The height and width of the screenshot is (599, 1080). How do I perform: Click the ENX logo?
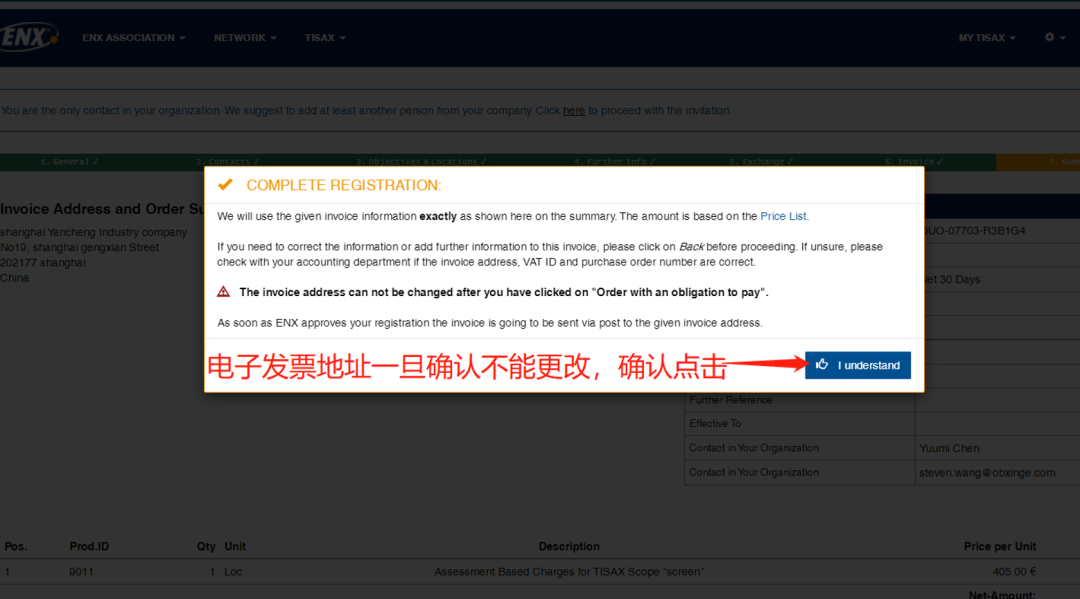pos(28,37)
